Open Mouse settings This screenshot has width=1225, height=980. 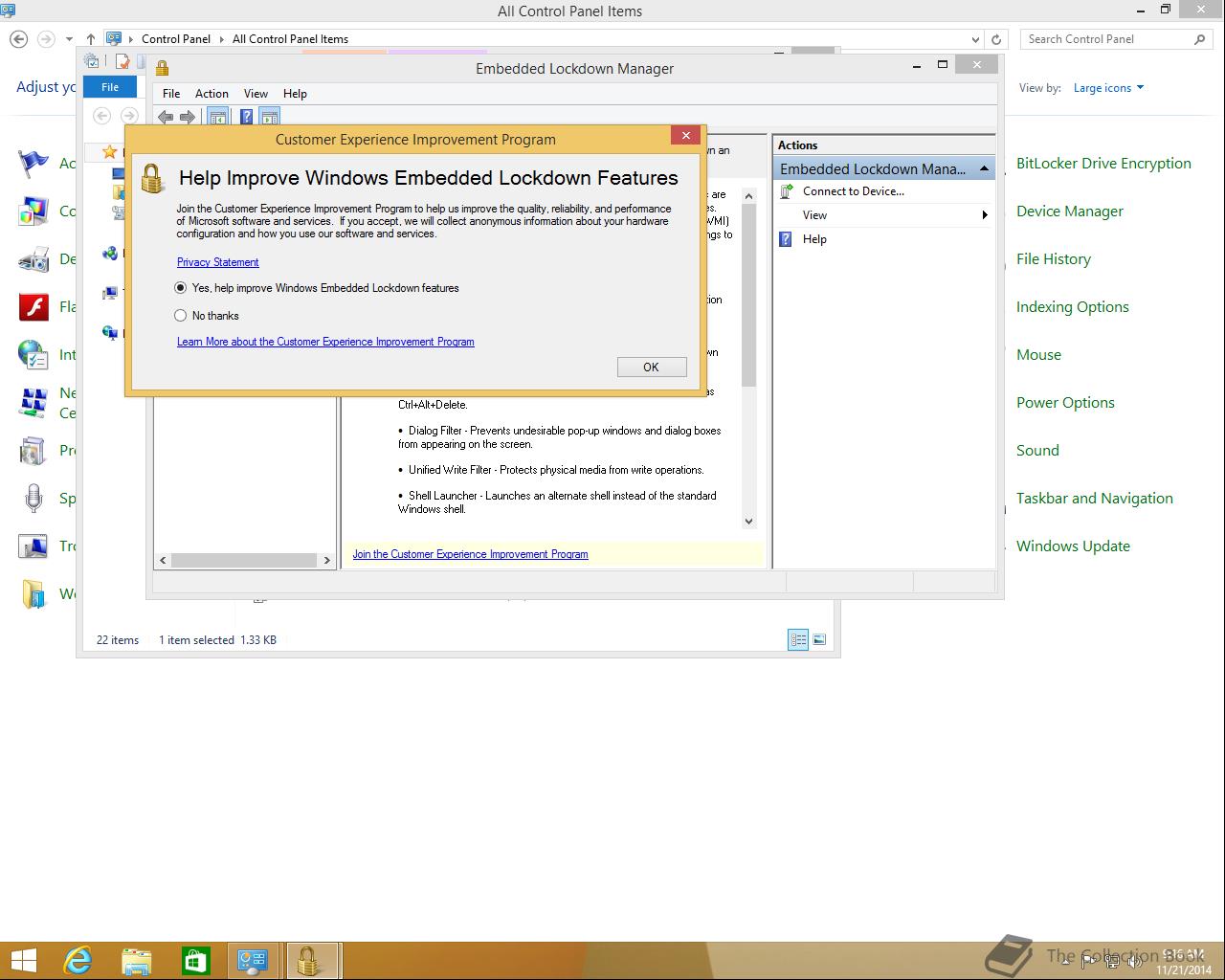coord(1038,355)
